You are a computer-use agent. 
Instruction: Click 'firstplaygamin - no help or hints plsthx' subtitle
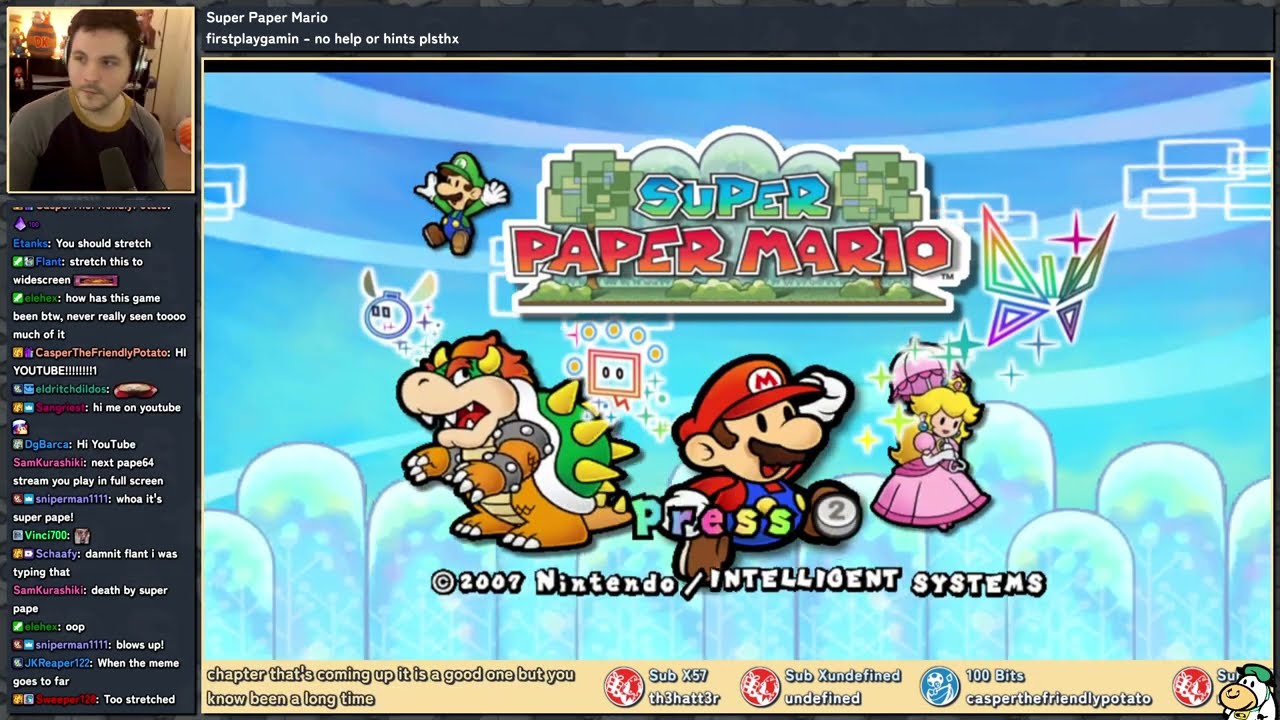pyautogui.click(x=332, y=39)
